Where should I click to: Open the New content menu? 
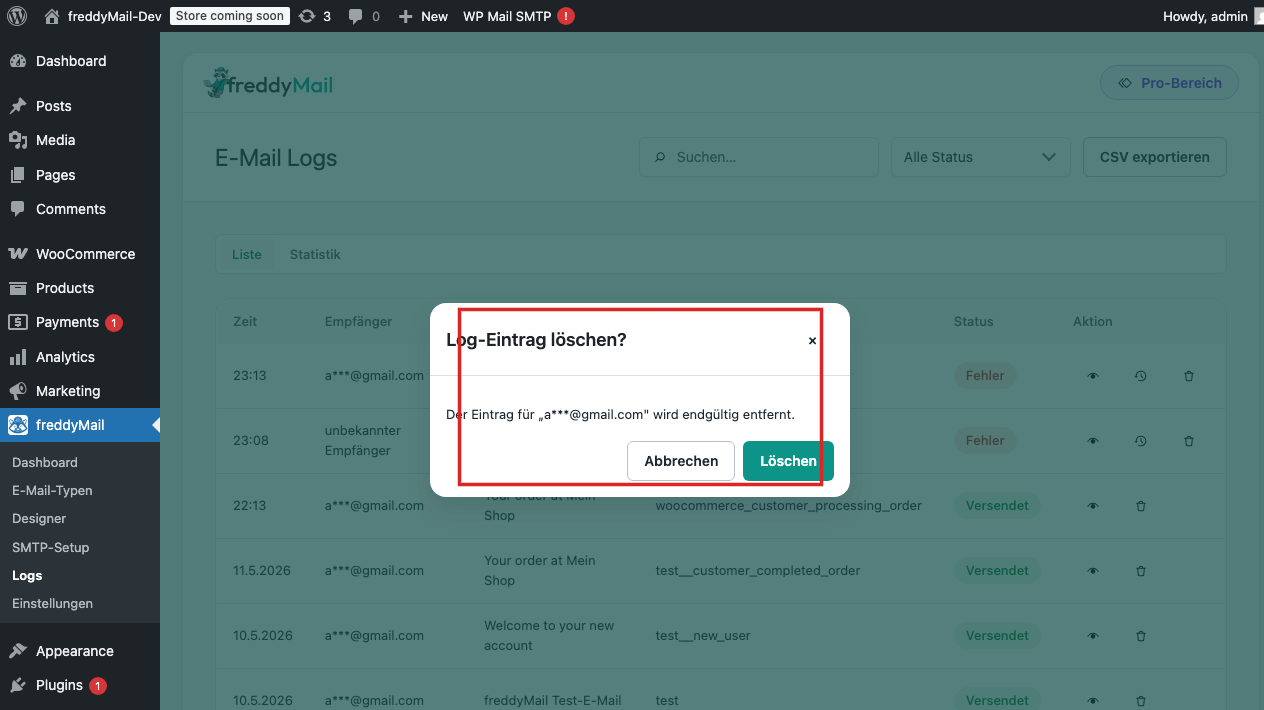[423, 16]
